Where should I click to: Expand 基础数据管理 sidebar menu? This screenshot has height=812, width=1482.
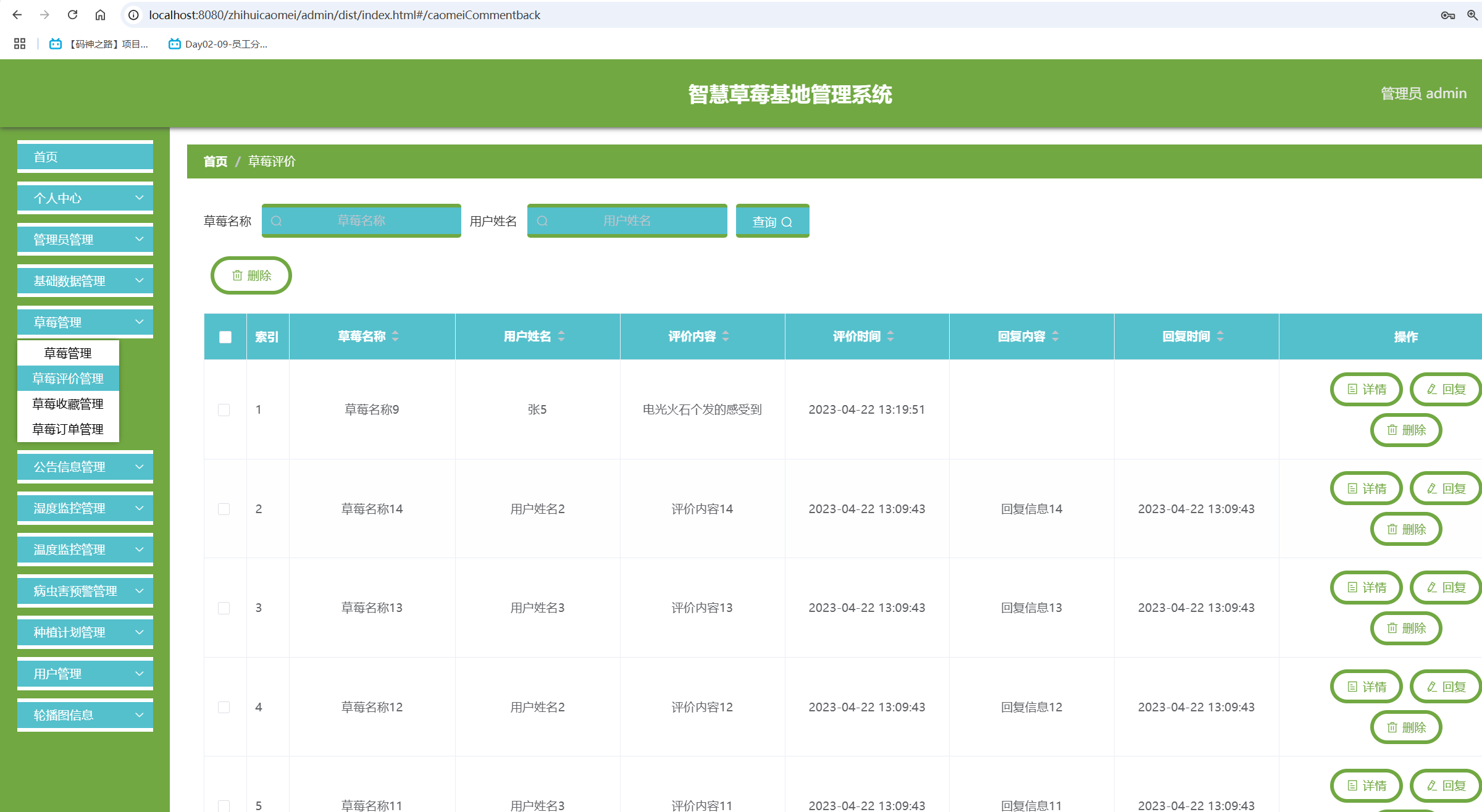pyautogui.click(x=85, y=281)
